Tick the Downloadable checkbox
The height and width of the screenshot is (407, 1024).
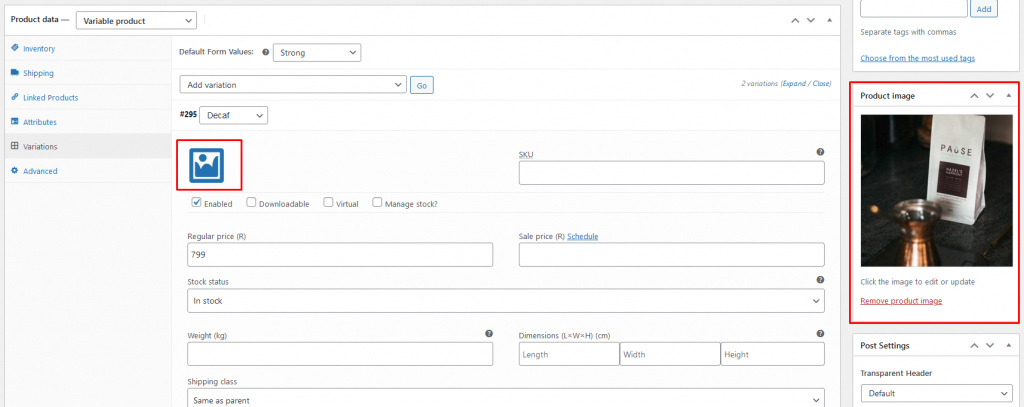point(251,203)
